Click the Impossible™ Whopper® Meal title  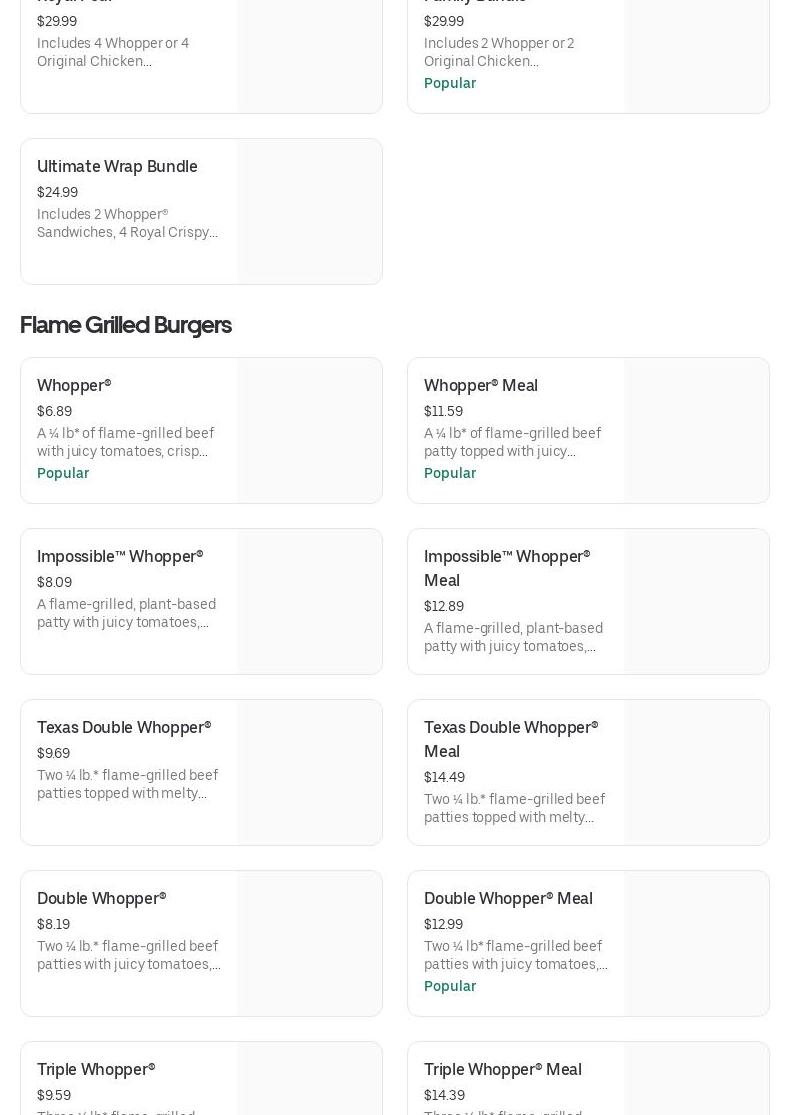coord(506,568)
